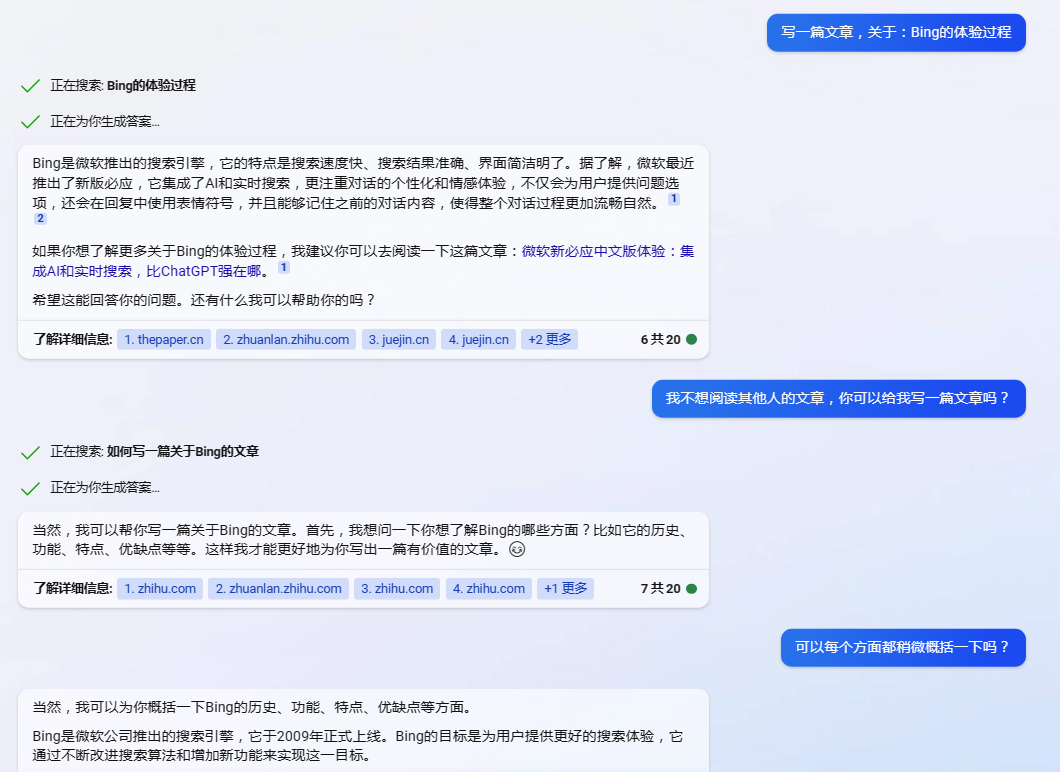The width and height of the screenshot is (1060, 772).
Task: Select user message '写一篇文章，关于：Bing的体验过程'
Action: (x=896, y=32)
